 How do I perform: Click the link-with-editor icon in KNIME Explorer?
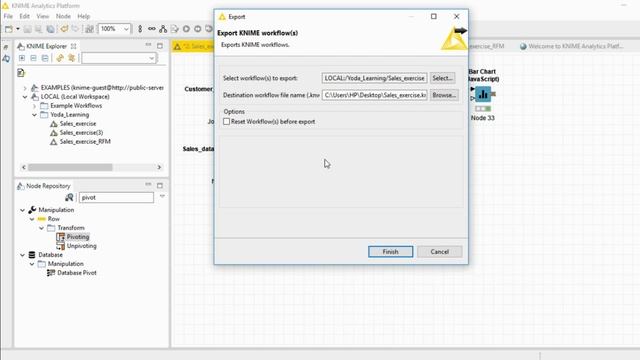pyautogui.click(x=60, y=58)
